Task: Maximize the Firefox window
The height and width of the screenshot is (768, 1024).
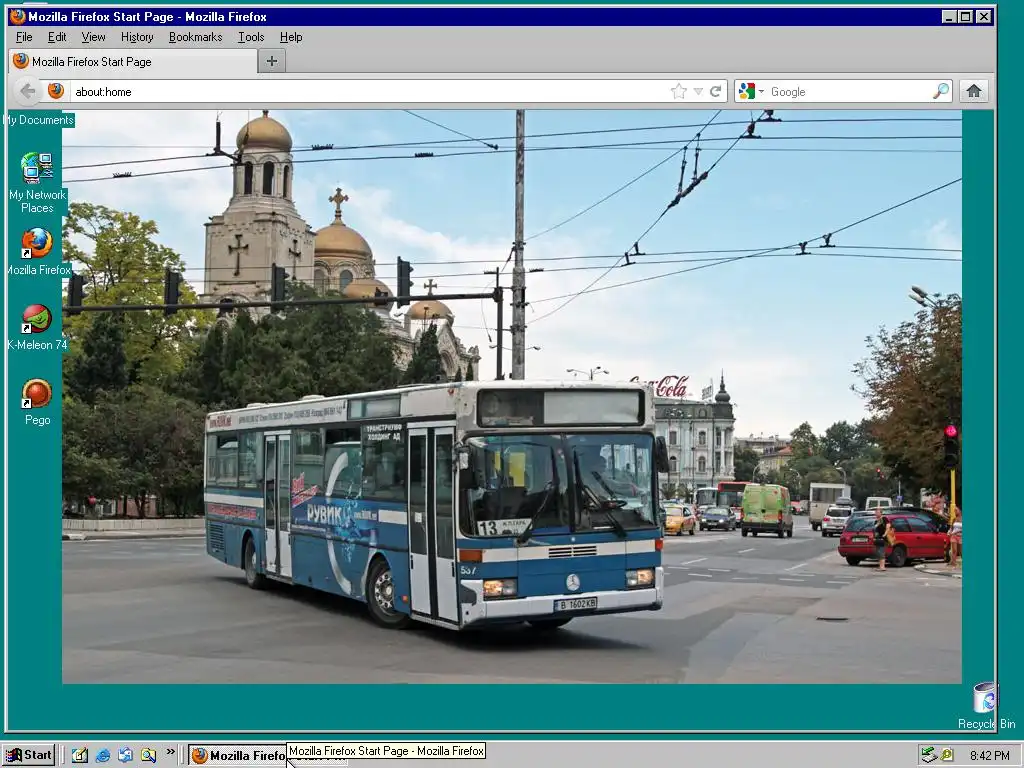Action: pos(966,17)
